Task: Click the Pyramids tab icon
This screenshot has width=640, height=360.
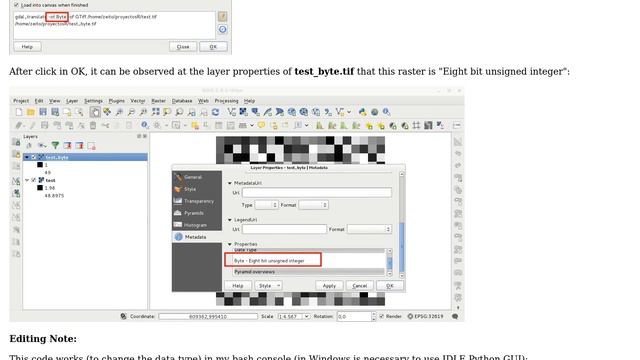Action: (x=178, y=213)
